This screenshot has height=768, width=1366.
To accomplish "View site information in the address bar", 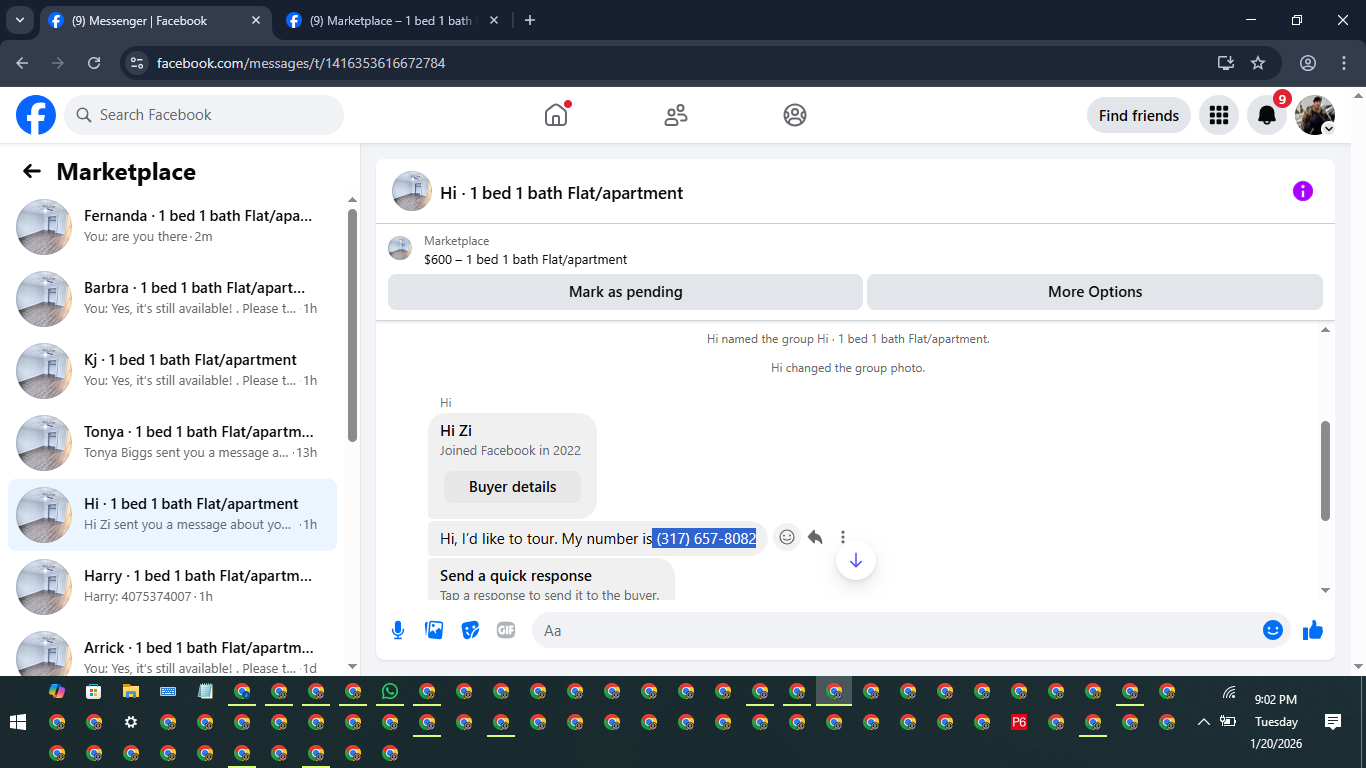I will tap(138, 63).
